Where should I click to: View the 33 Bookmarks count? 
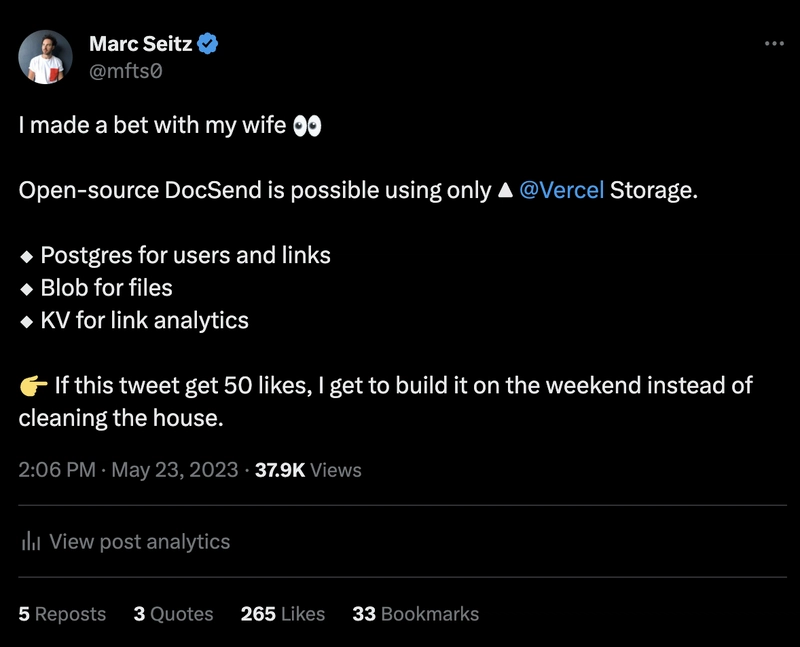pyautogui.click(x=415, y=614)
